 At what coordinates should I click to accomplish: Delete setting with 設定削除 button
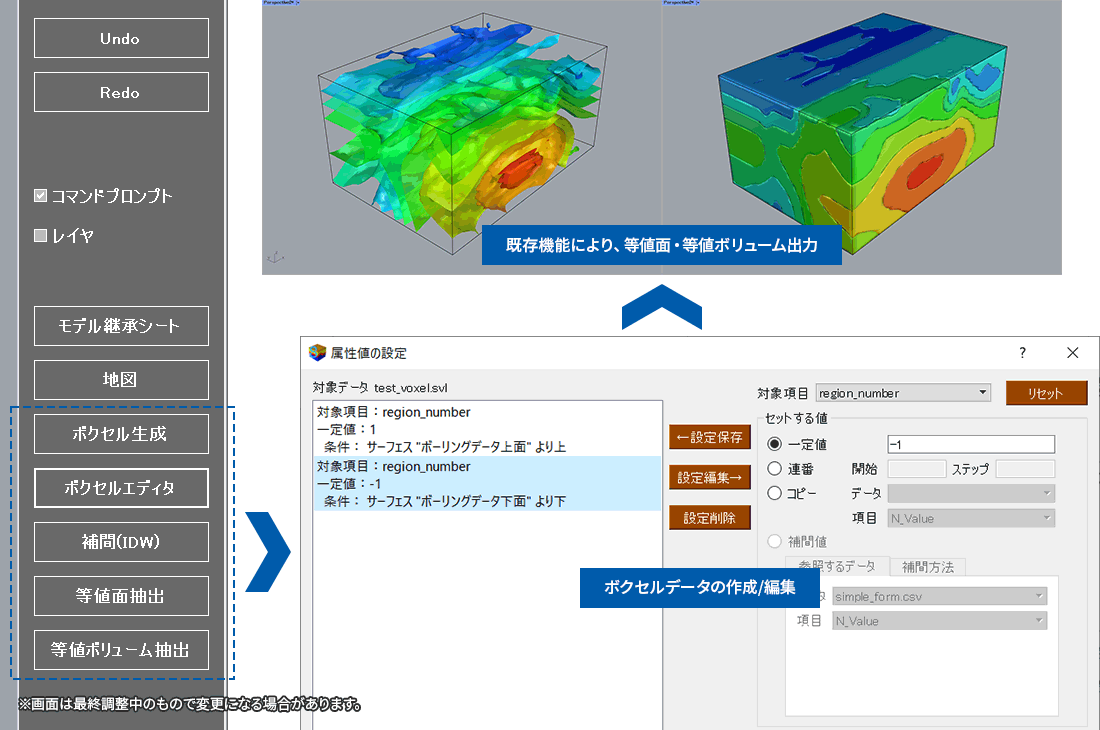click(709, 518)
